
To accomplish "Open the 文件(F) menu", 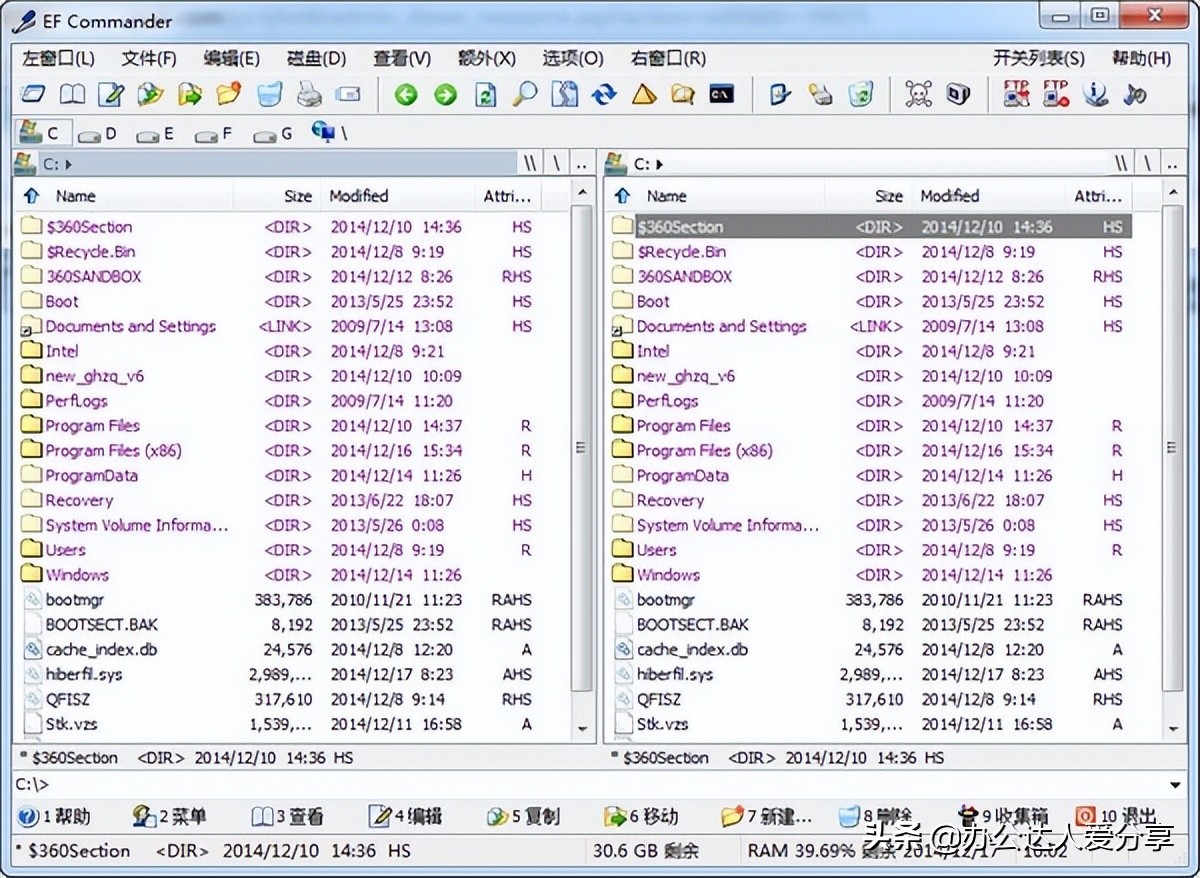I will coord(149,59).
